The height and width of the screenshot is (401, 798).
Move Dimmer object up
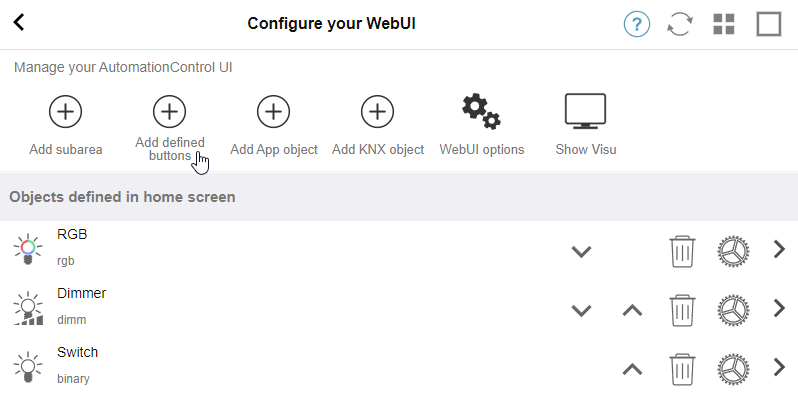(x=632, y=310)
